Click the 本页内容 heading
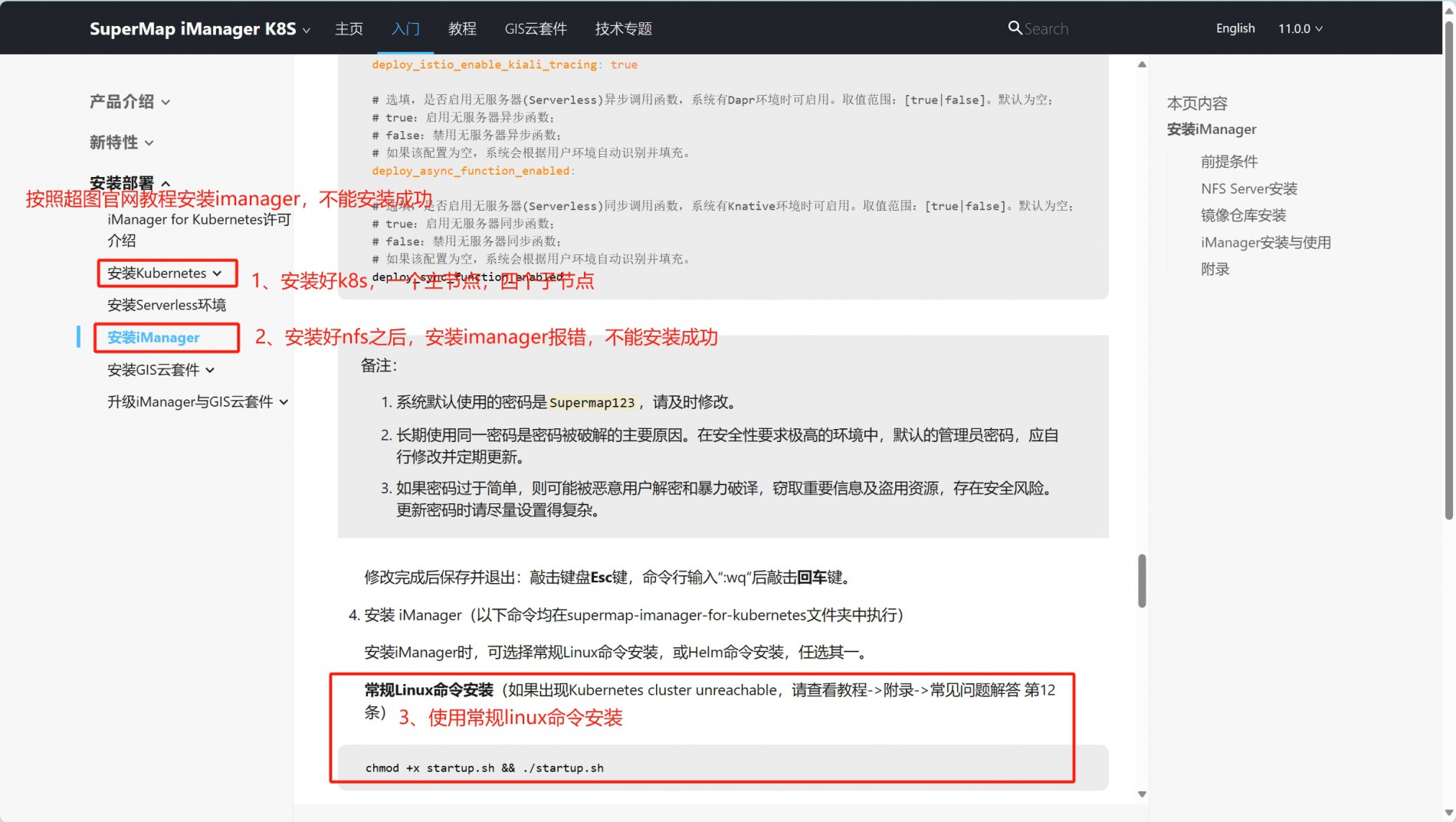 (x=1197, y=103)
